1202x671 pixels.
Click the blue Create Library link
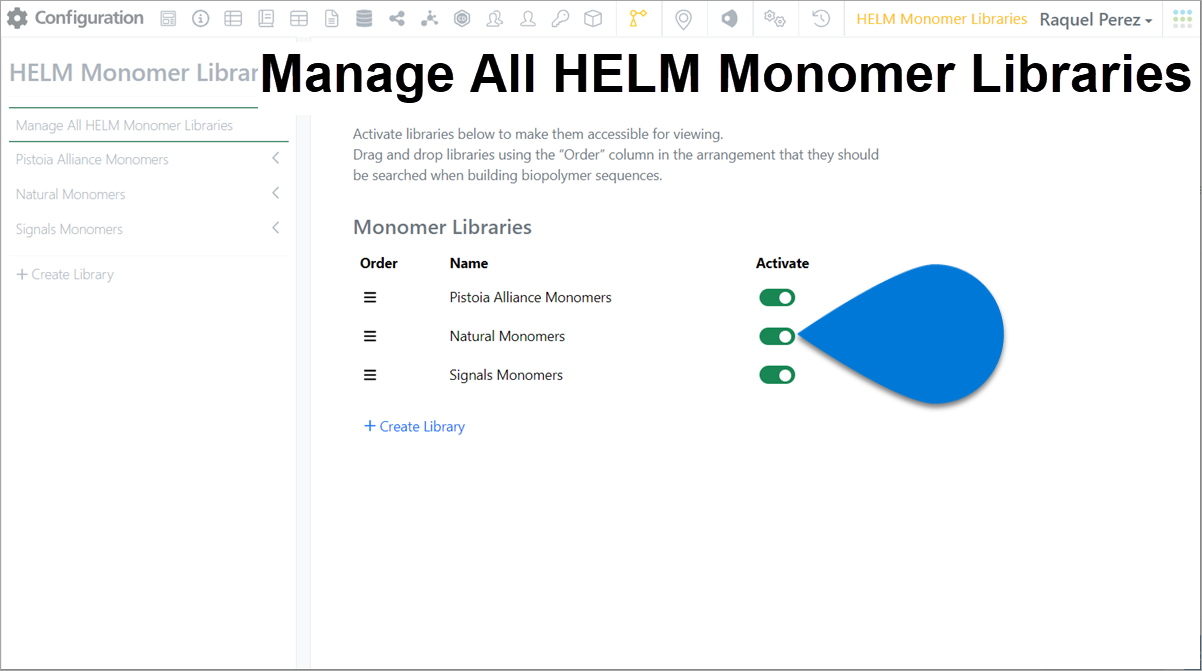pos(415,426)
